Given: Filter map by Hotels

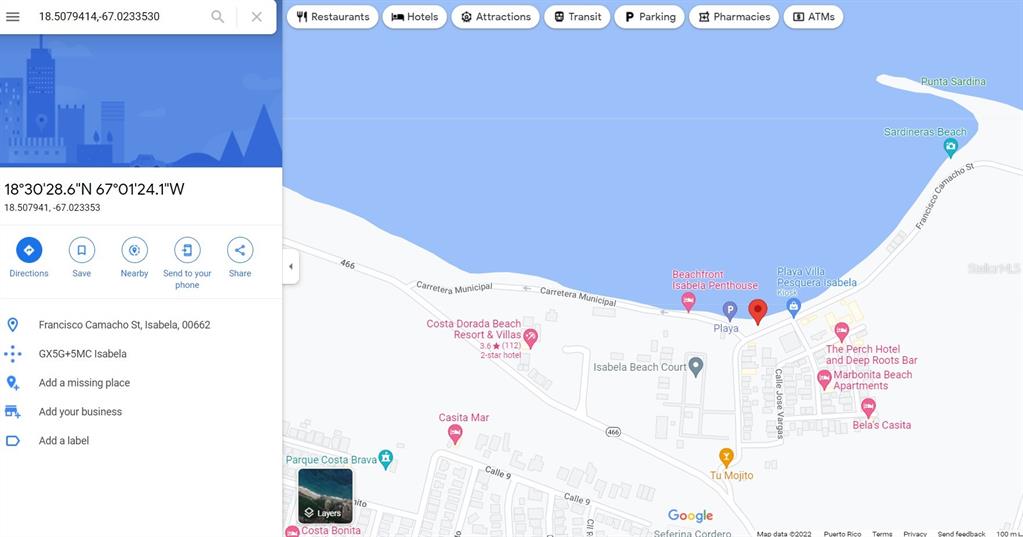Looking at the screenshot, I should [414, 17].
